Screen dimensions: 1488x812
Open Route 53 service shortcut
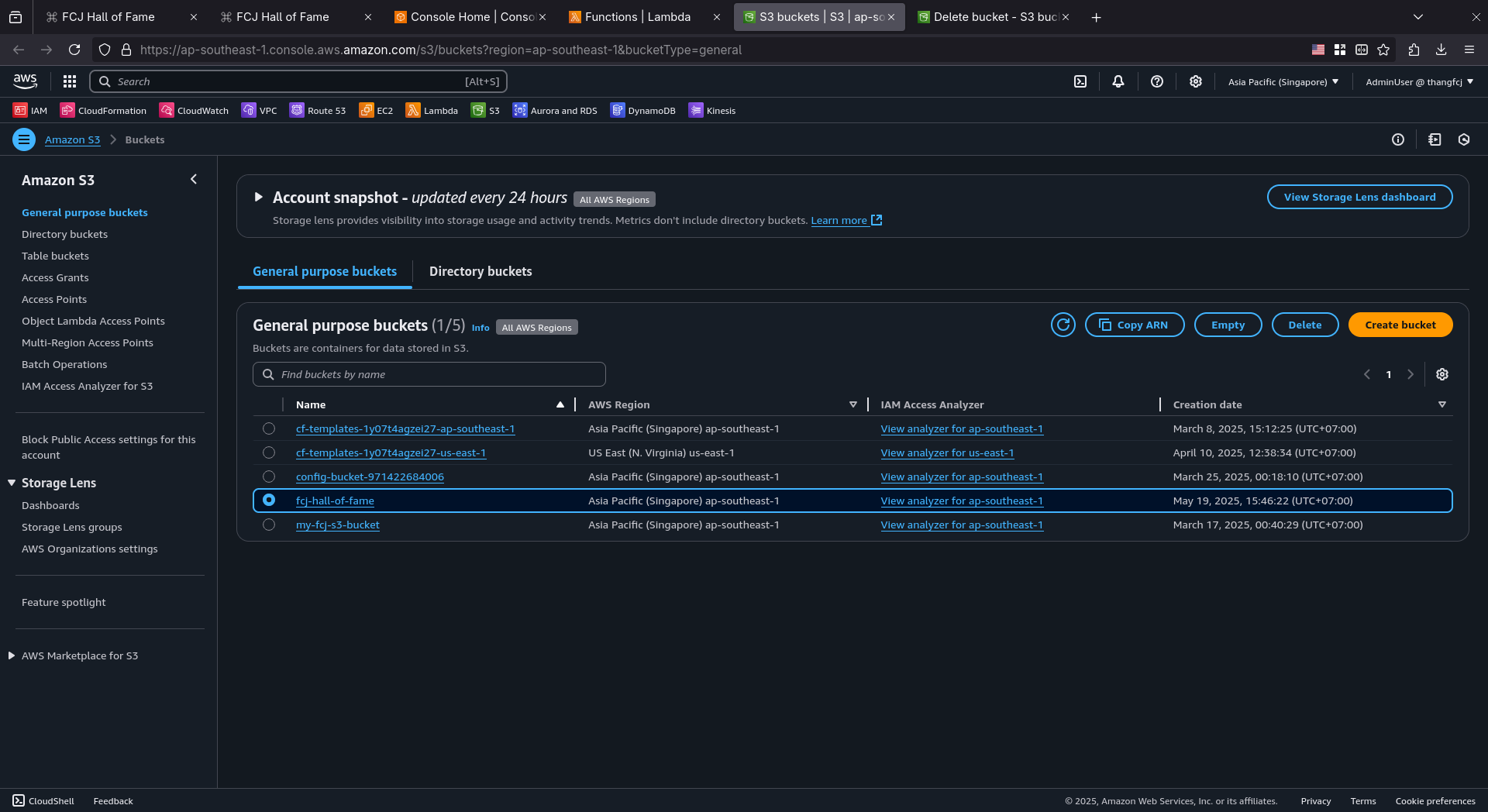point(318,111)
